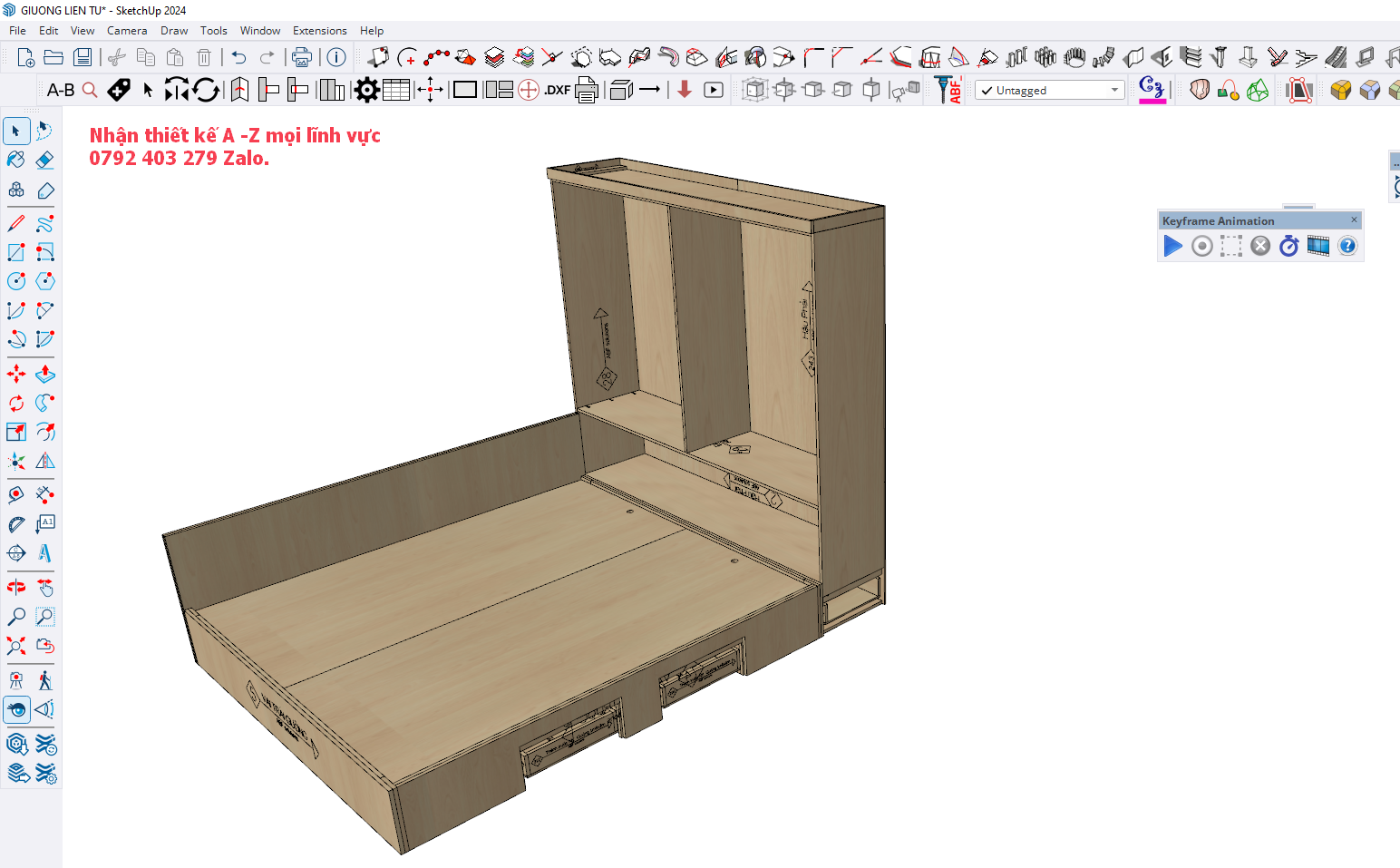Expand the Untagged tag dropdown

1114,90
